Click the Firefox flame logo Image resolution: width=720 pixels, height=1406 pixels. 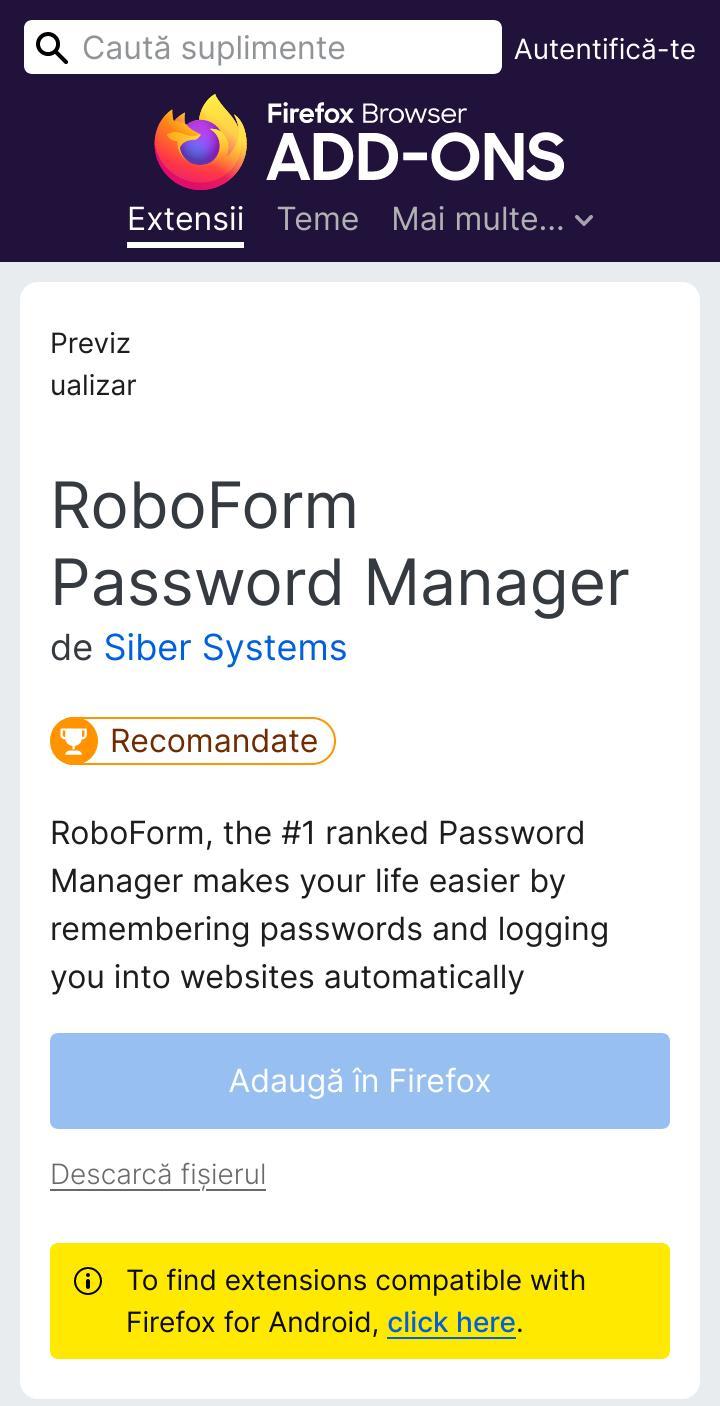[x=201, y=142]
